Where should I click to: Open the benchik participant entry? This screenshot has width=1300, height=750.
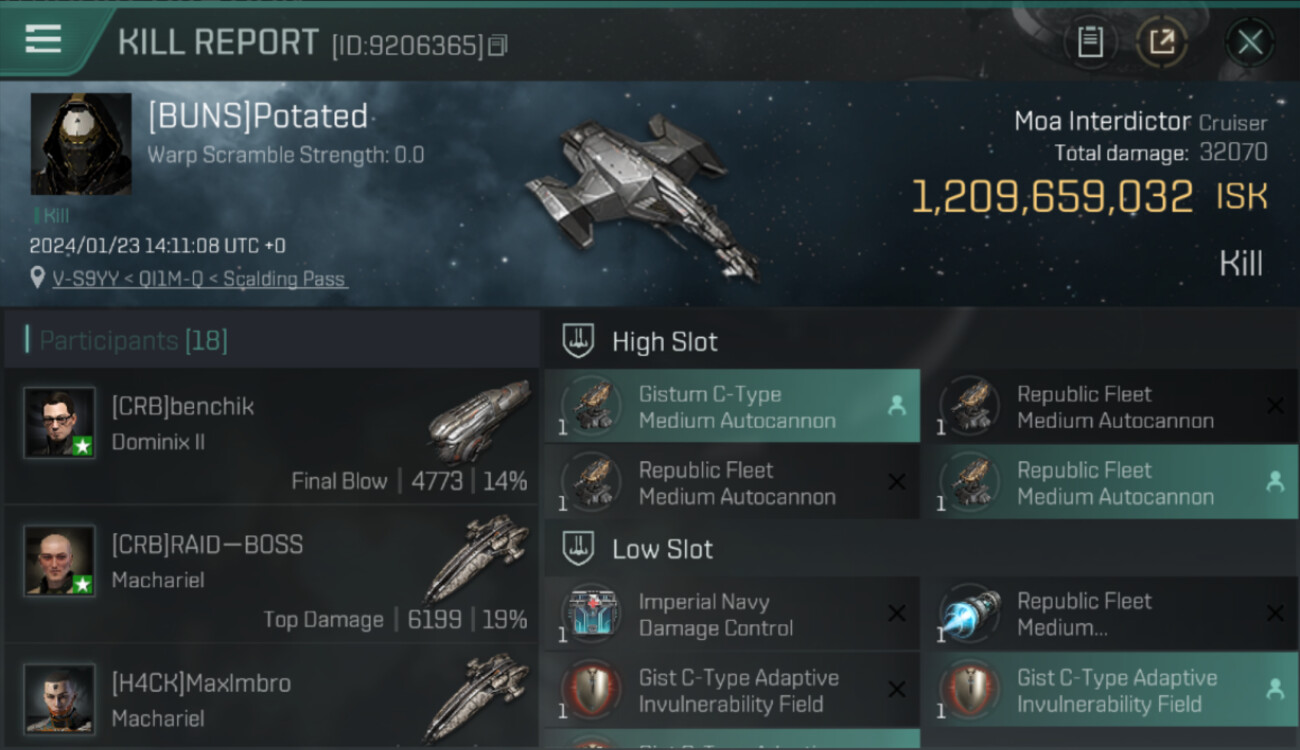[x=271, y=436]
